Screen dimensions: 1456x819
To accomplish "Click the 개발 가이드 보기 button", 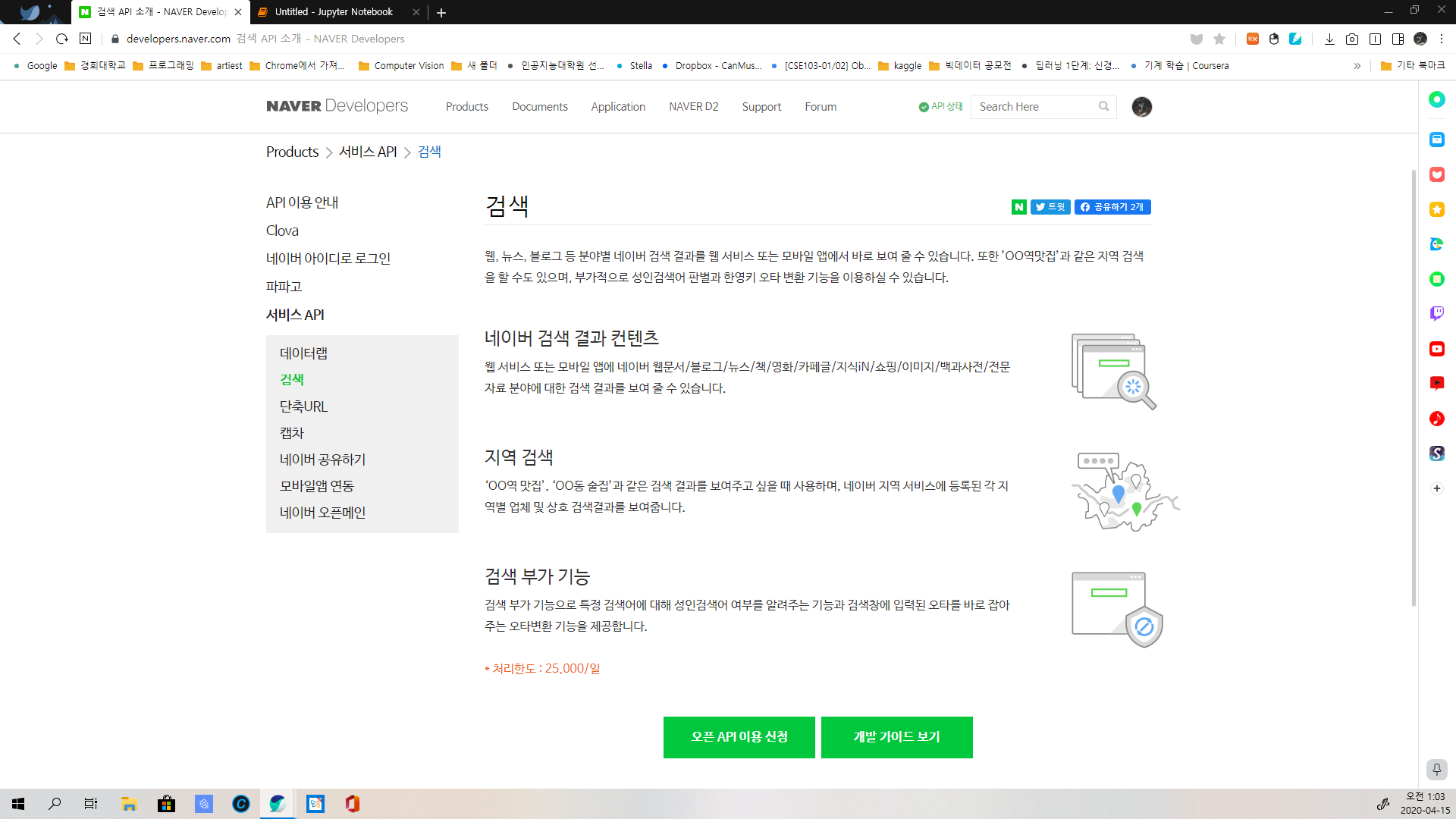I will click(896, 737).
